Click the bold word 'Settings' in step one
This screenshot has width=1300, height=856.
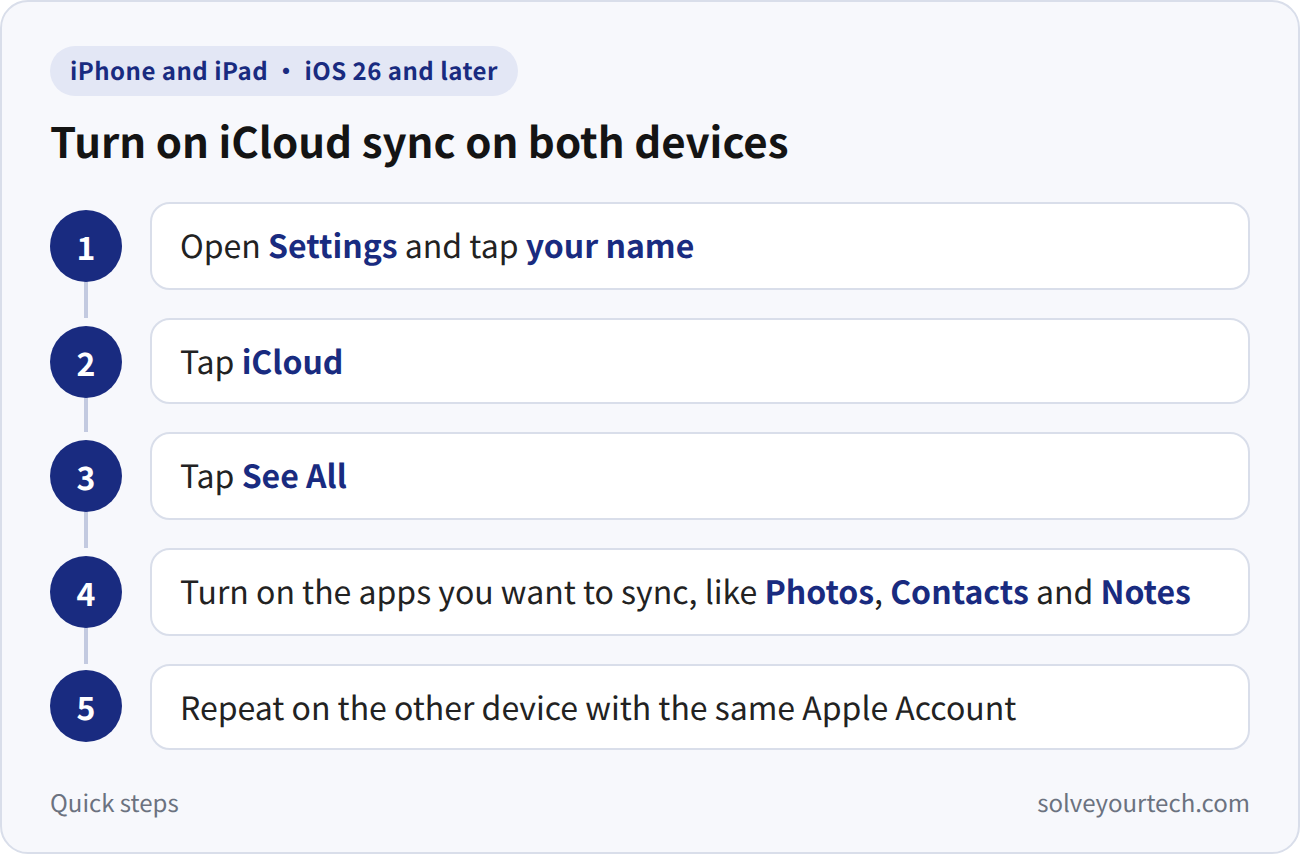pyautogui.click(x=333, y=247)
